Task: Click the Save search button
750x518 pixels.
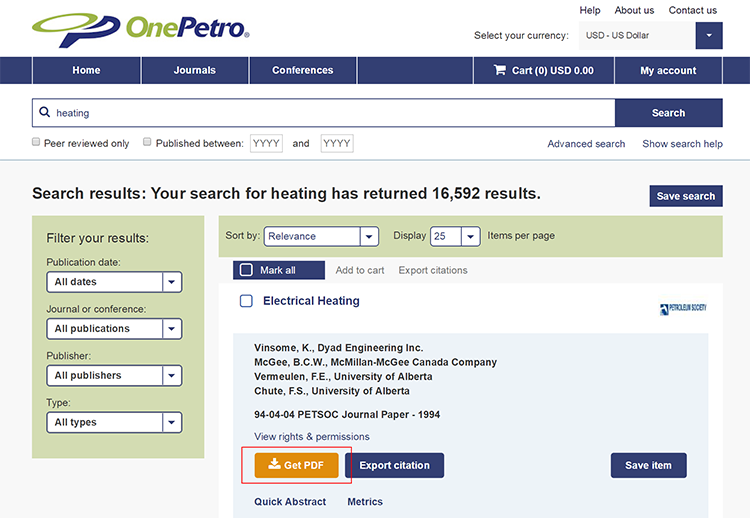Action: tap(686, 196)
